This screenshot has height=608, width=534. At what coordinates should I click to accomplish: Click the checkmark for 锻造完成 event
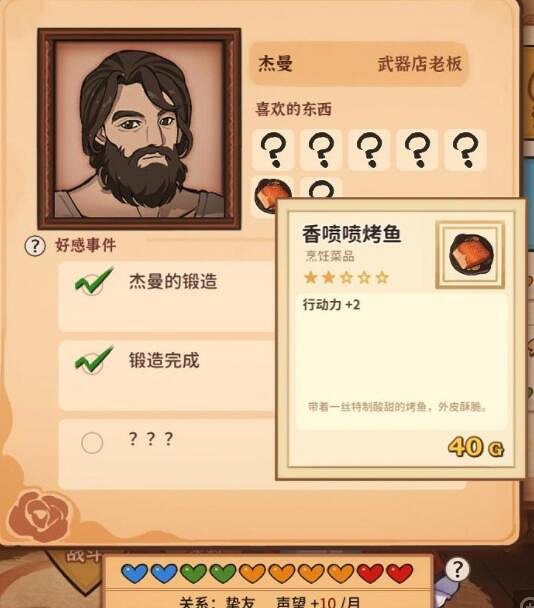[93, 360]
